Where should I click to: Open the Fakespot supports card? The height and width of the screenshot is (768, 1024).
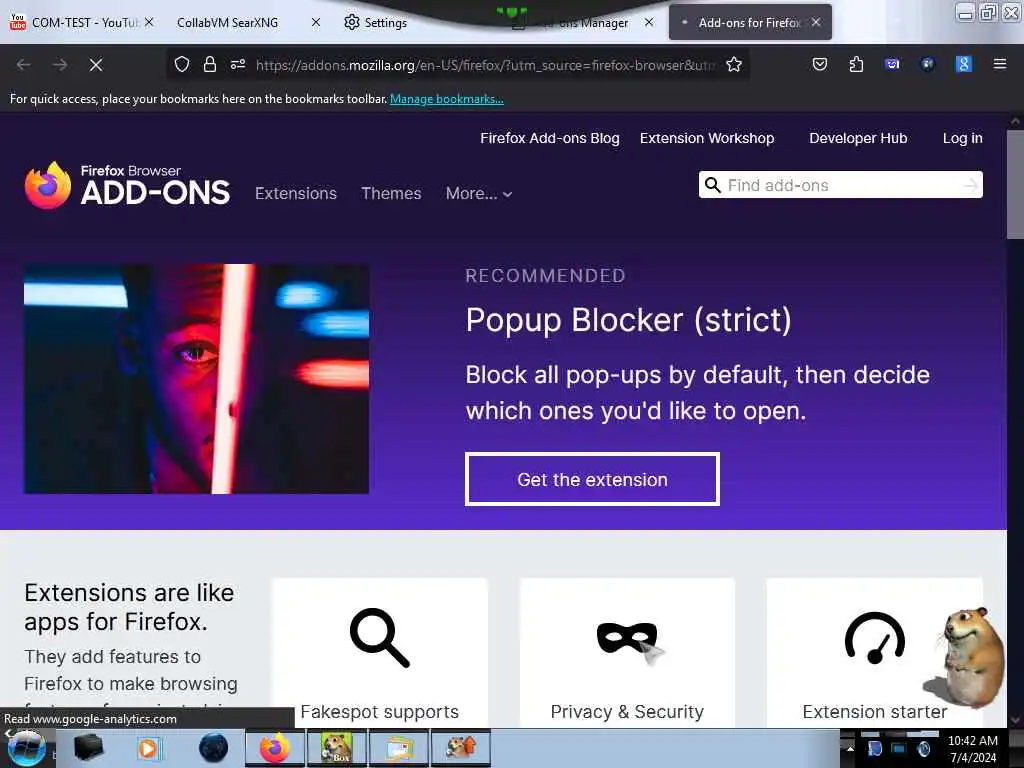[x=379, y=653]
